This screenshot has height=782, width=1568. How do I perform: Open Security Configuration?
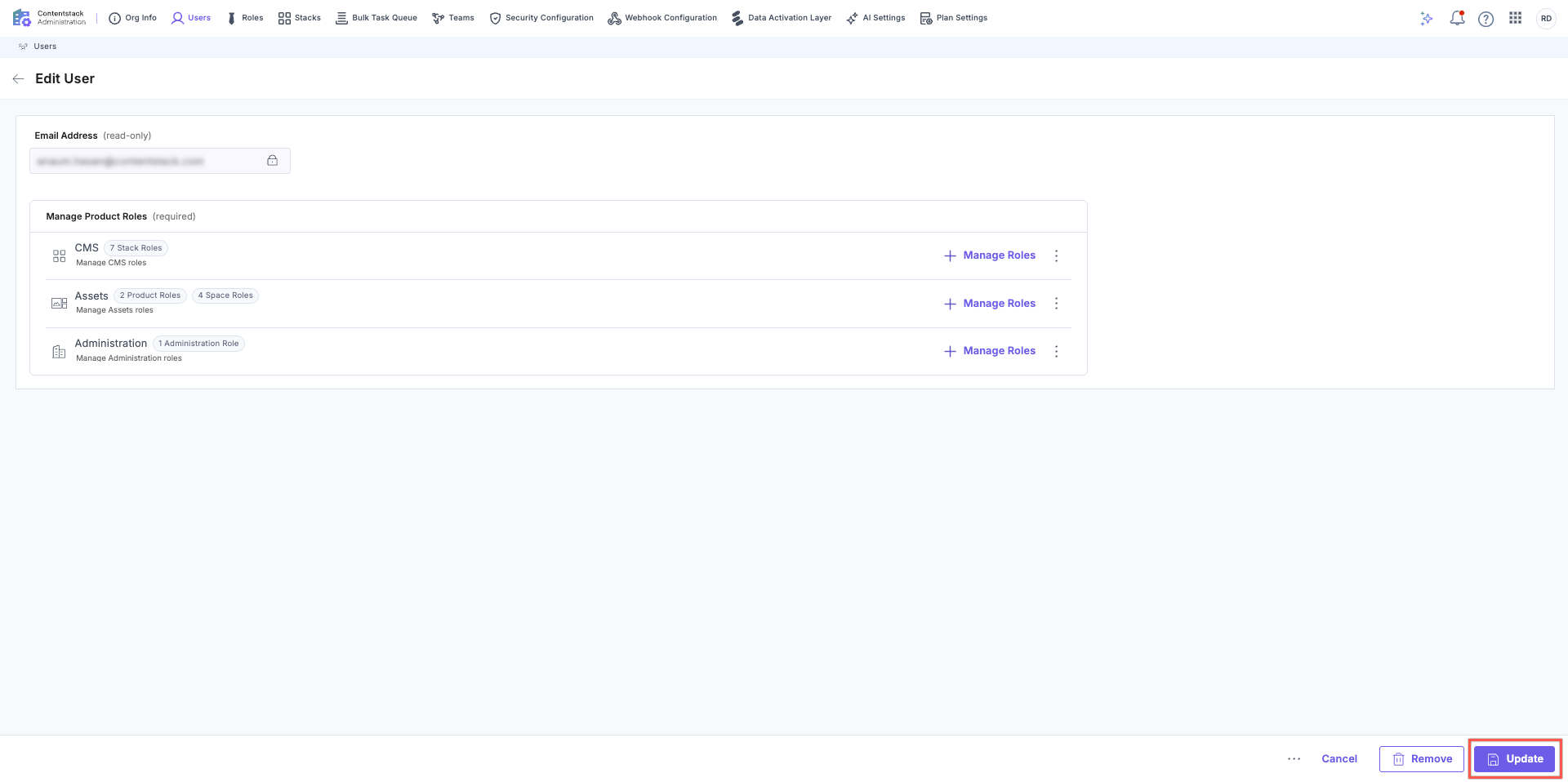[x=541, y=18]
